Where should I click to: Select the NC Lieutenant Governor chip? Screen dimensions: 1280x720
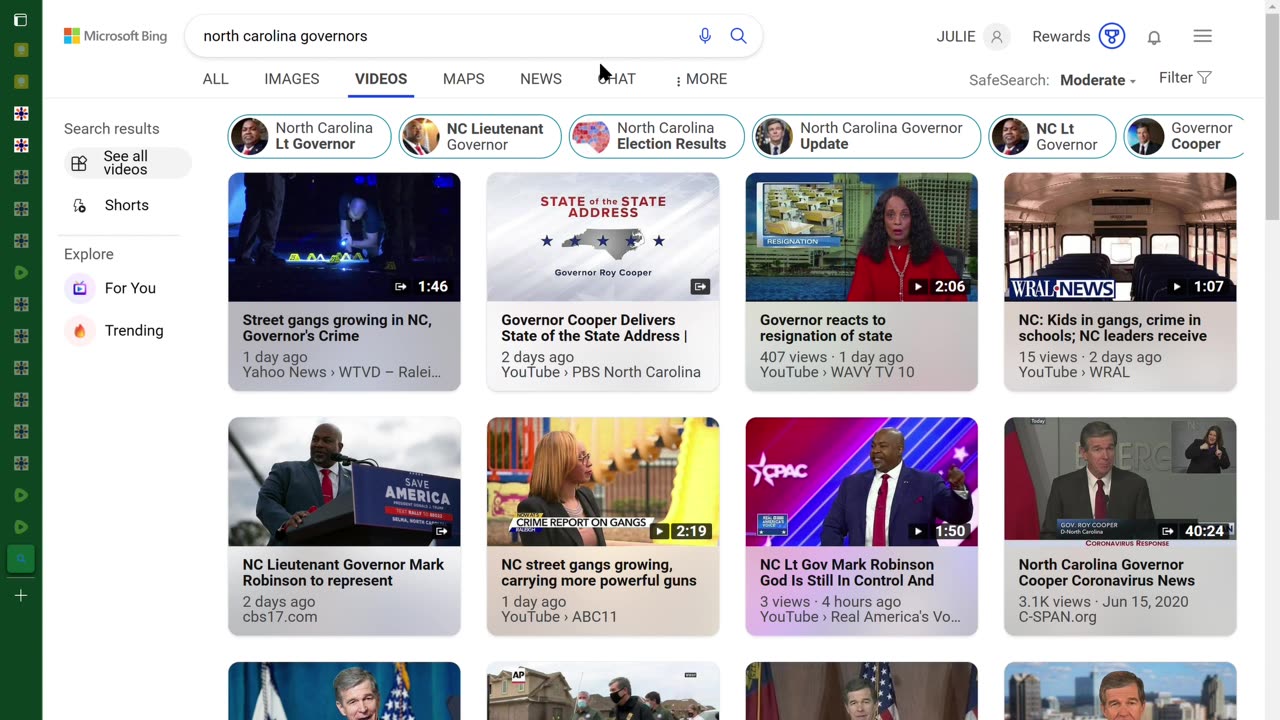click(x=480, y=136)
